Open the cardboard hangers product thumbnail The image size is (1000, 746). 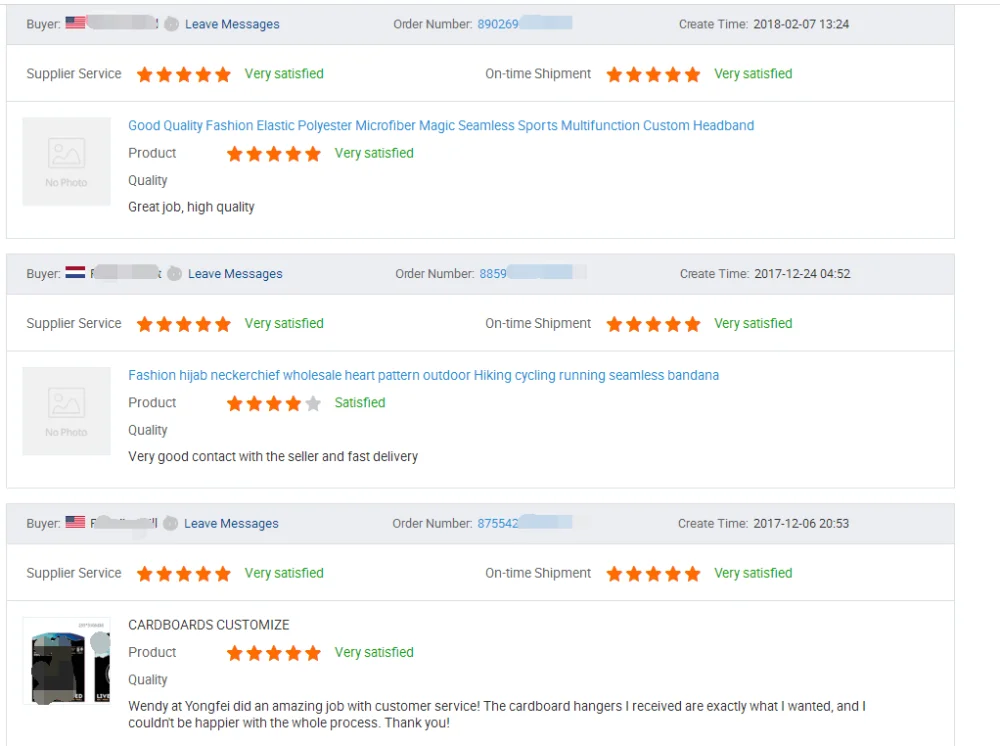[x=66, y=661]
